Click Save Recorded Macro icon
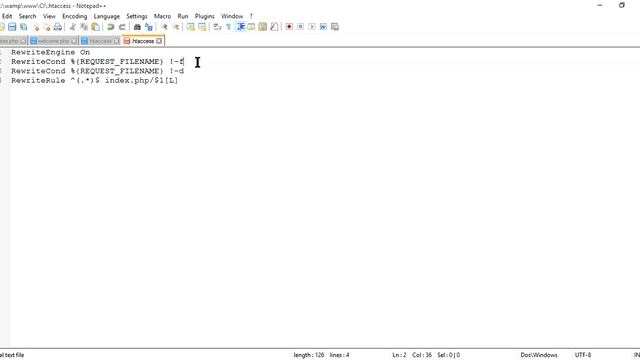Image resolution: width=640 pixels, height=360 pixels. coord(335,27)
